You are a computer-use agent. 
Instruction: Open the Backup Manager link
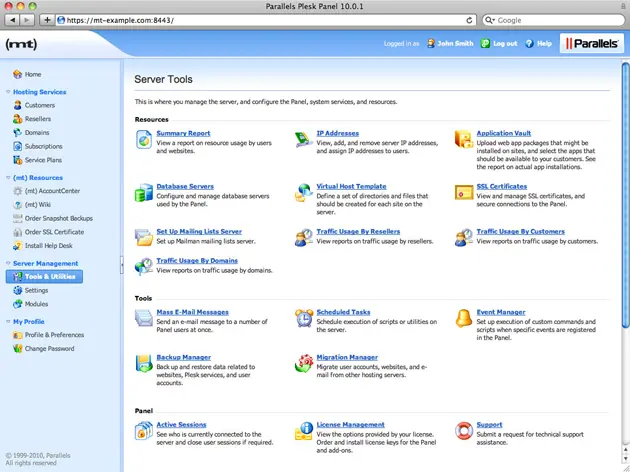click(x=184, y=357)
